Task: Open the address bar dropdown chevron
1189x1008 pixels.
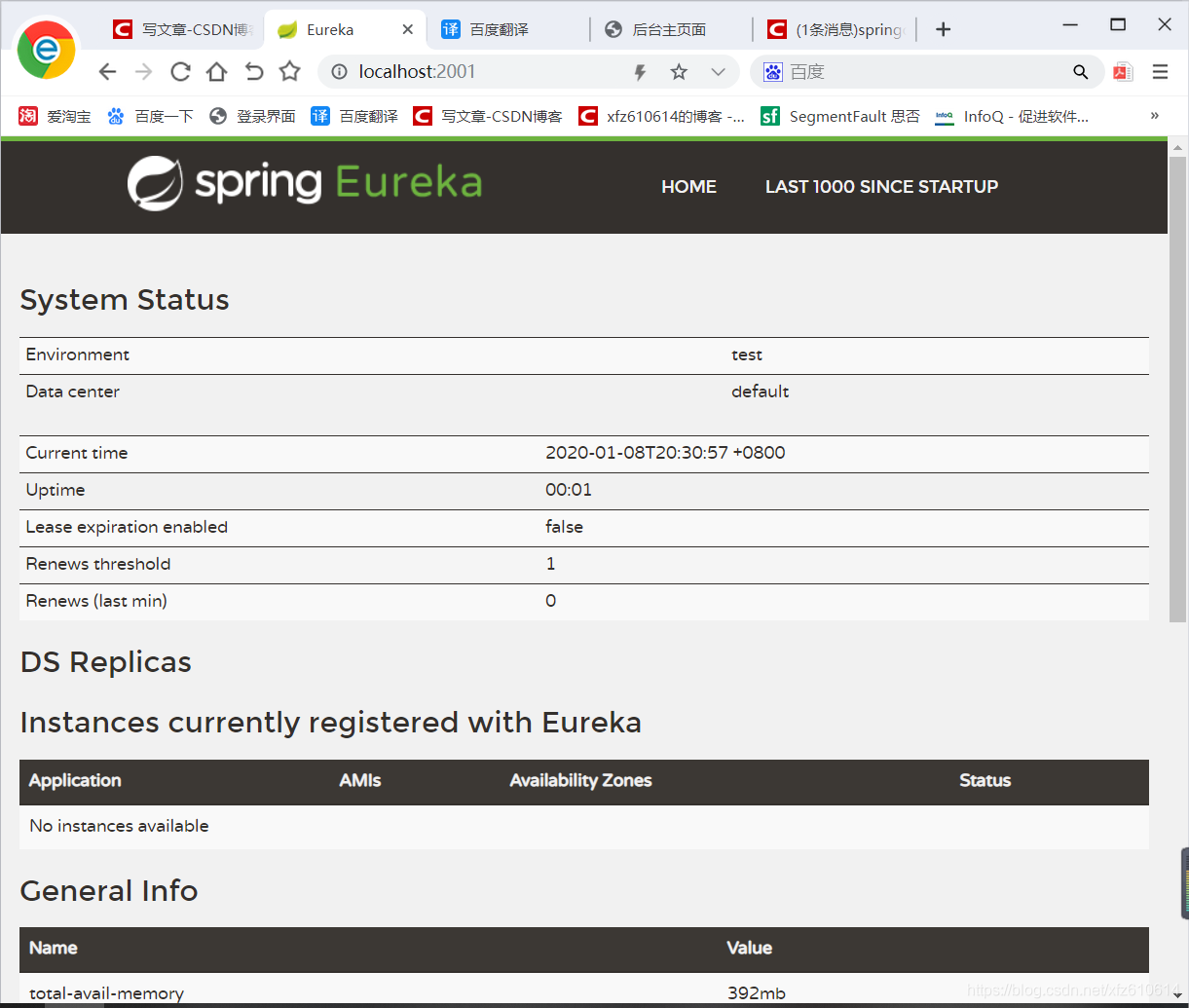Action: [x=718, y=72]
